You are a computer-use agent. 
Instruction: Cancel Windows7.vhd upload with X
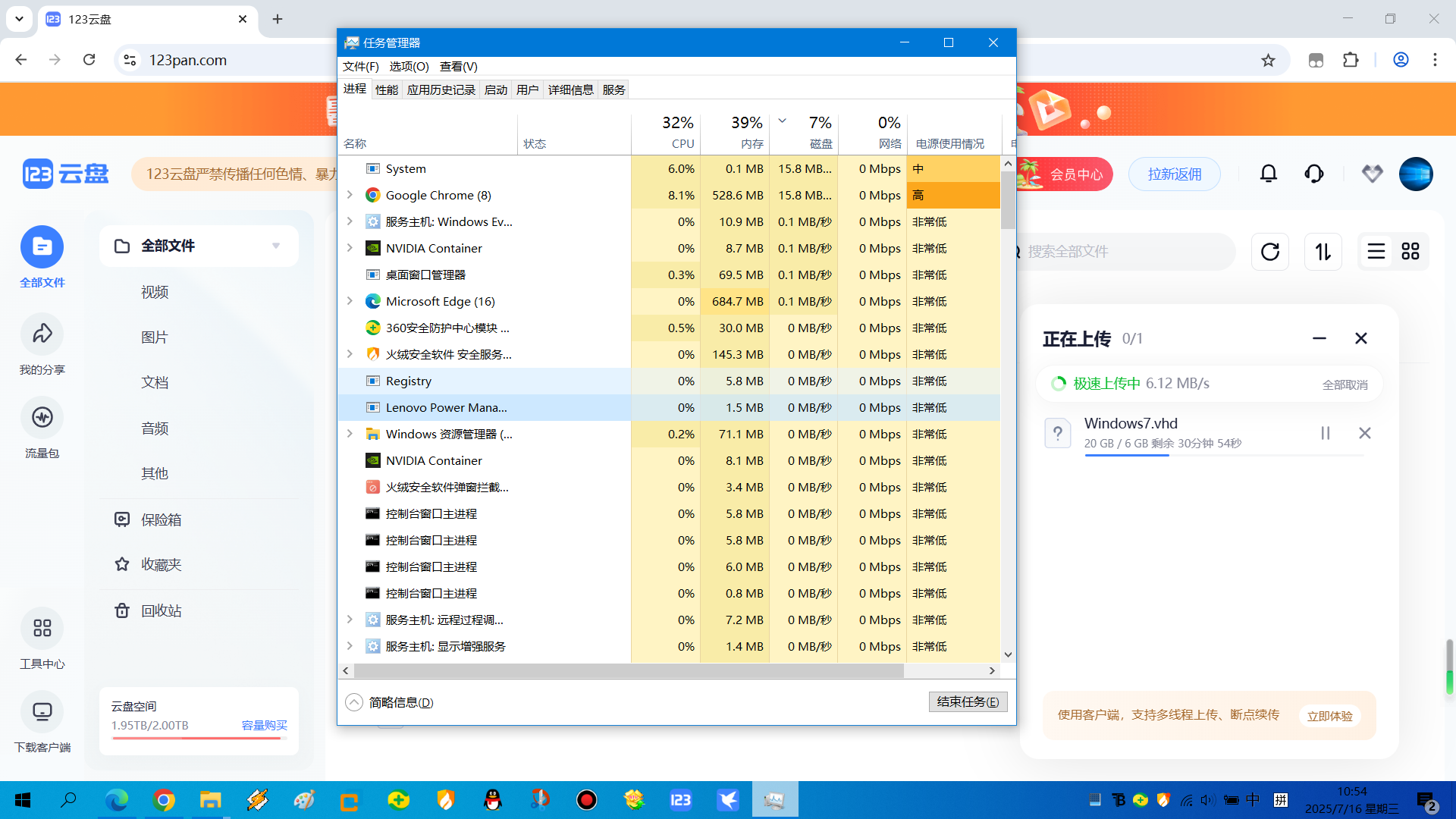pos(1365,433)
